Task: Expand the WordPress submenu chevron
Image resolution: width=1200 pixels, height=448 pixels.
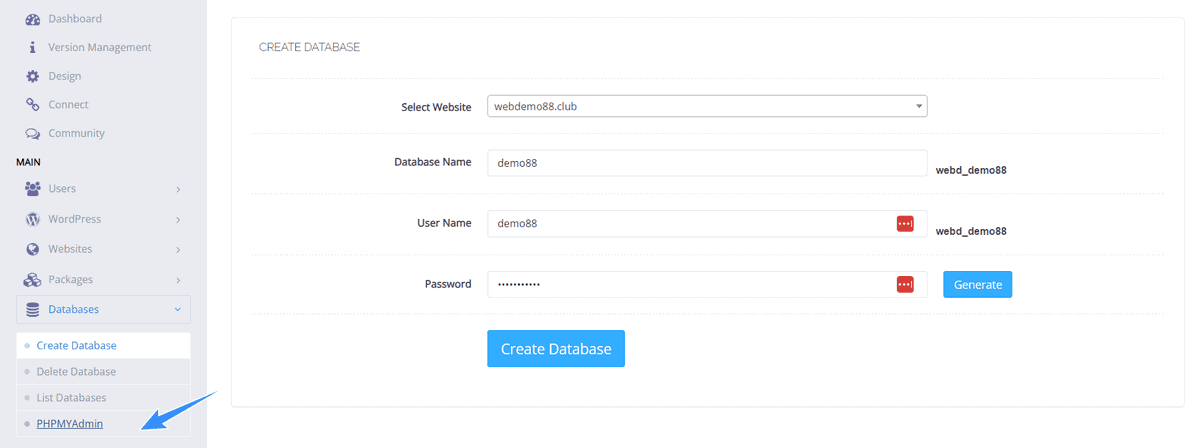Action: click(178, 219)
